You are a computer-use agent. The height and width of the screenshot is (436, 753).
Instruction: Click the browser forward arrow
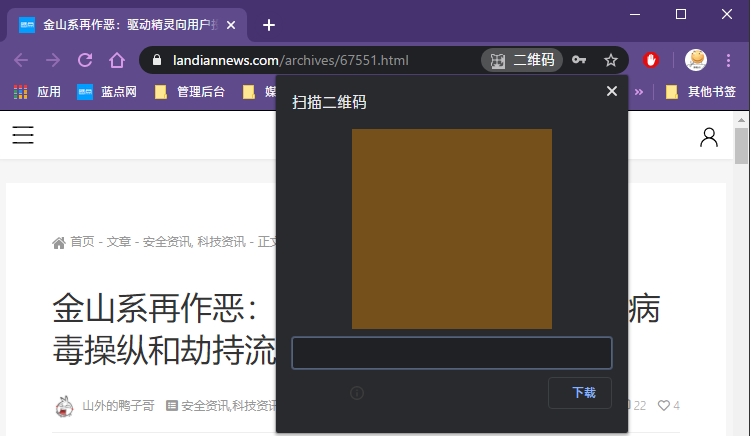(53, 60)
